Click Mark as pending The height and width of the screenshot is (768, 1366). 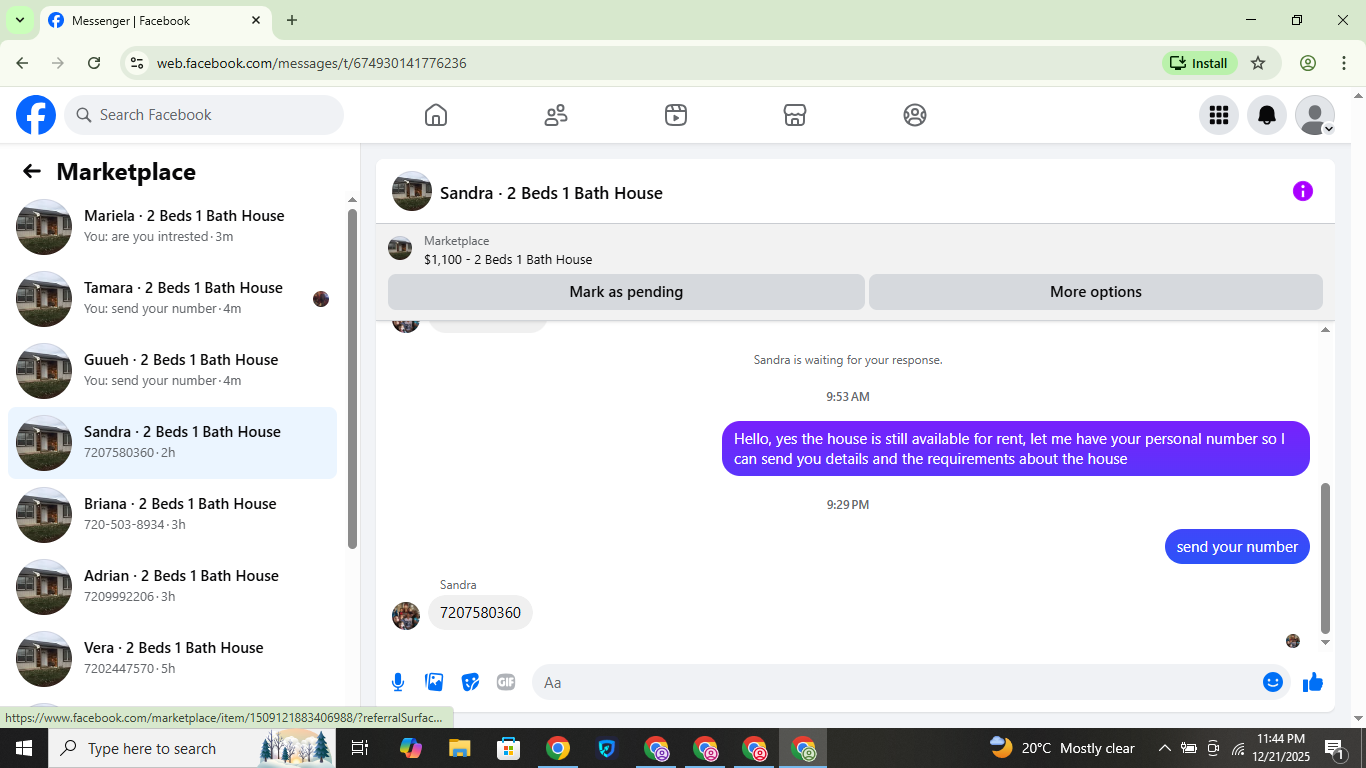626,292
